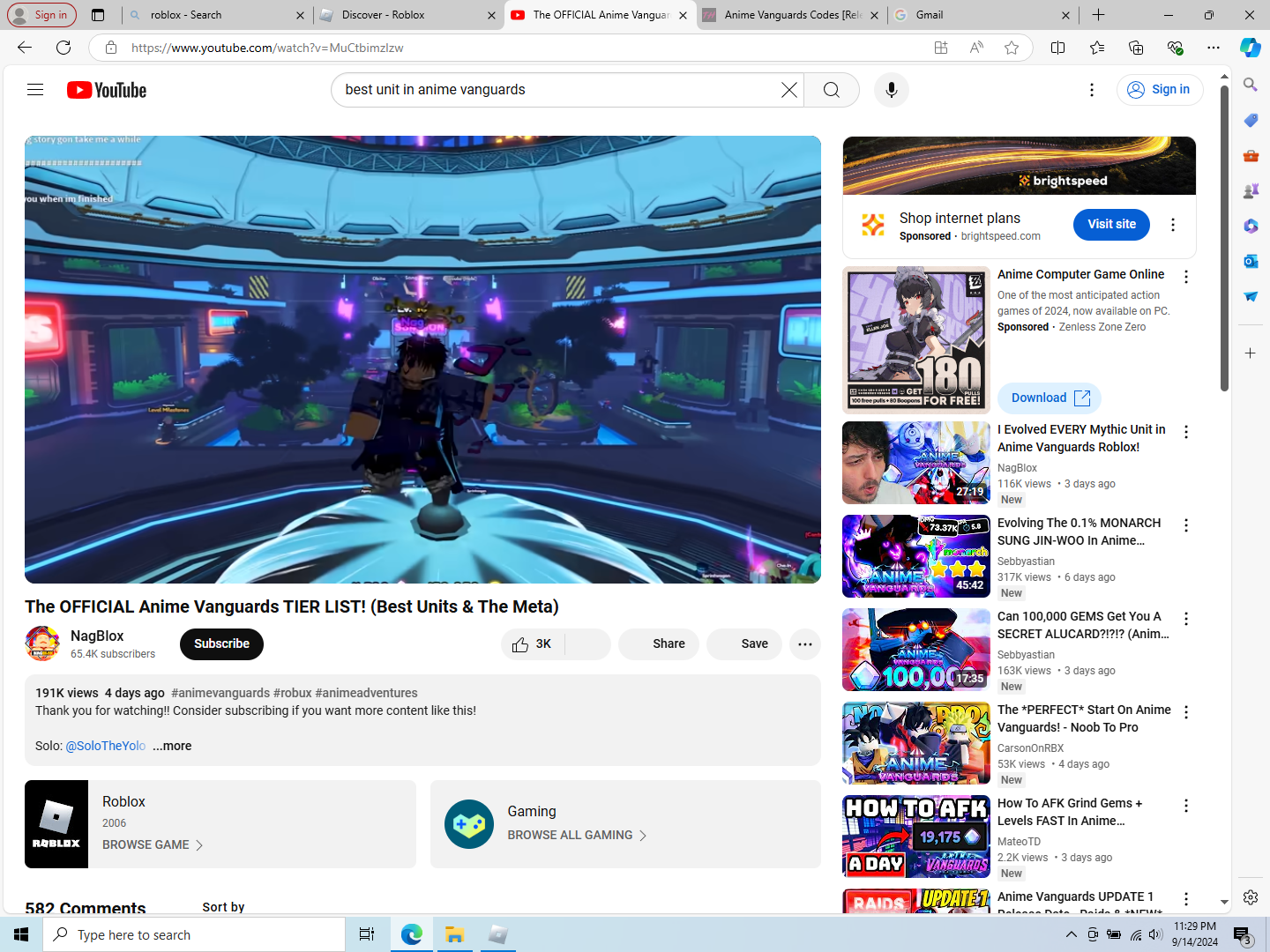This screenshot has width=1270, height=952.
Task: Open notification center on taskbar
Action: pos(1243,934)
